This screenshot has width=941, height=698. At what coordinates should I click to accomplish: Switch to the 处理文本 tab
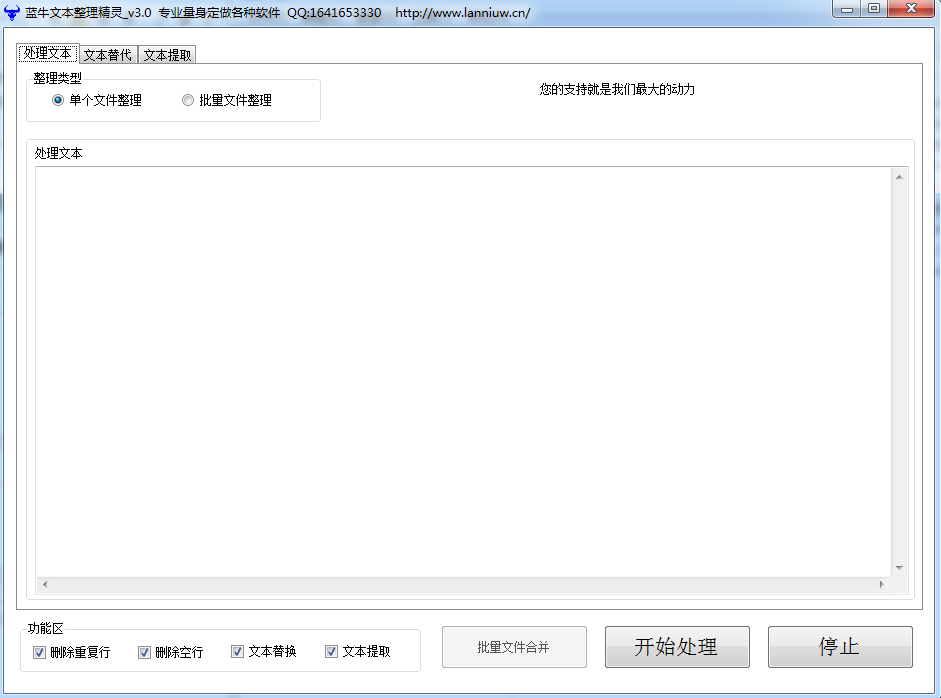pos(48,53)
